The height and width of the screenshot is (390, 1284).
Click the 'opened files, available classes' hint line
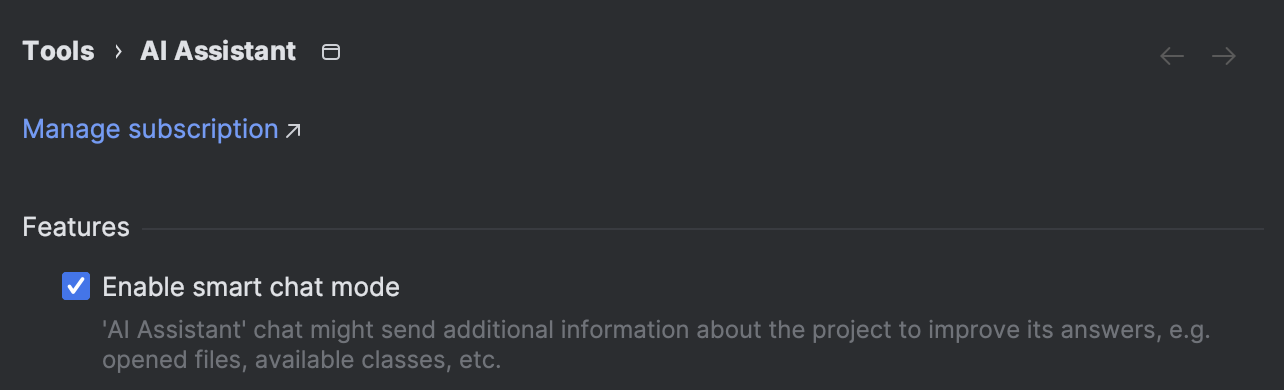click(301, 359)
